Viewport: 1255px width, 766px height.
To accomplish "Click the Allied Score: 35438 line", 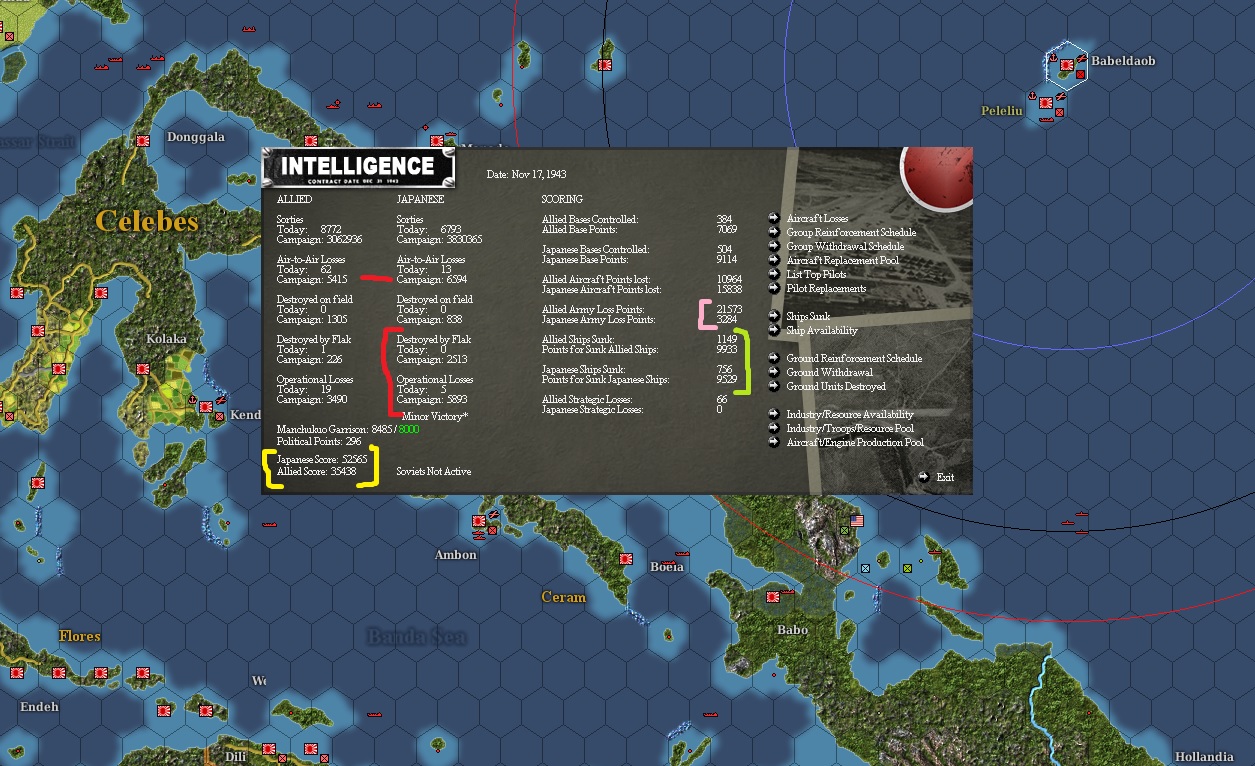I will click(x=316, y=471).
